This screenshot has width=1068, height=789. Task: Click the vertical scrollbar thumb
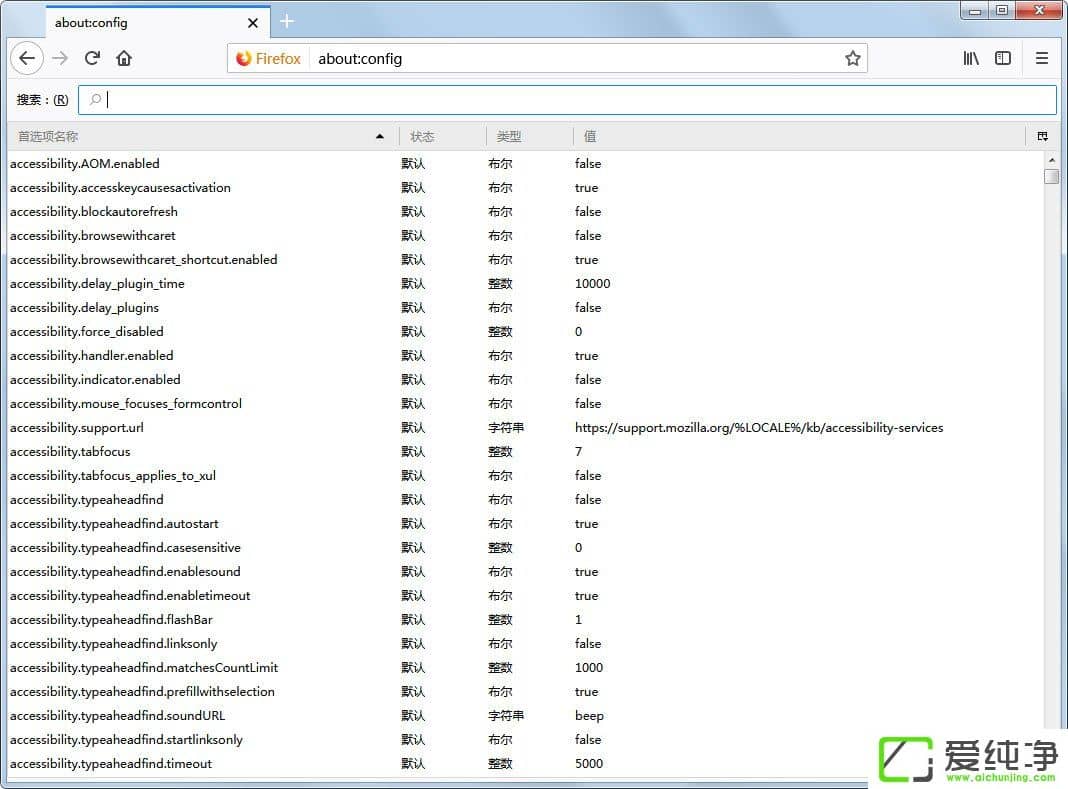click(x=1052, y=176)
